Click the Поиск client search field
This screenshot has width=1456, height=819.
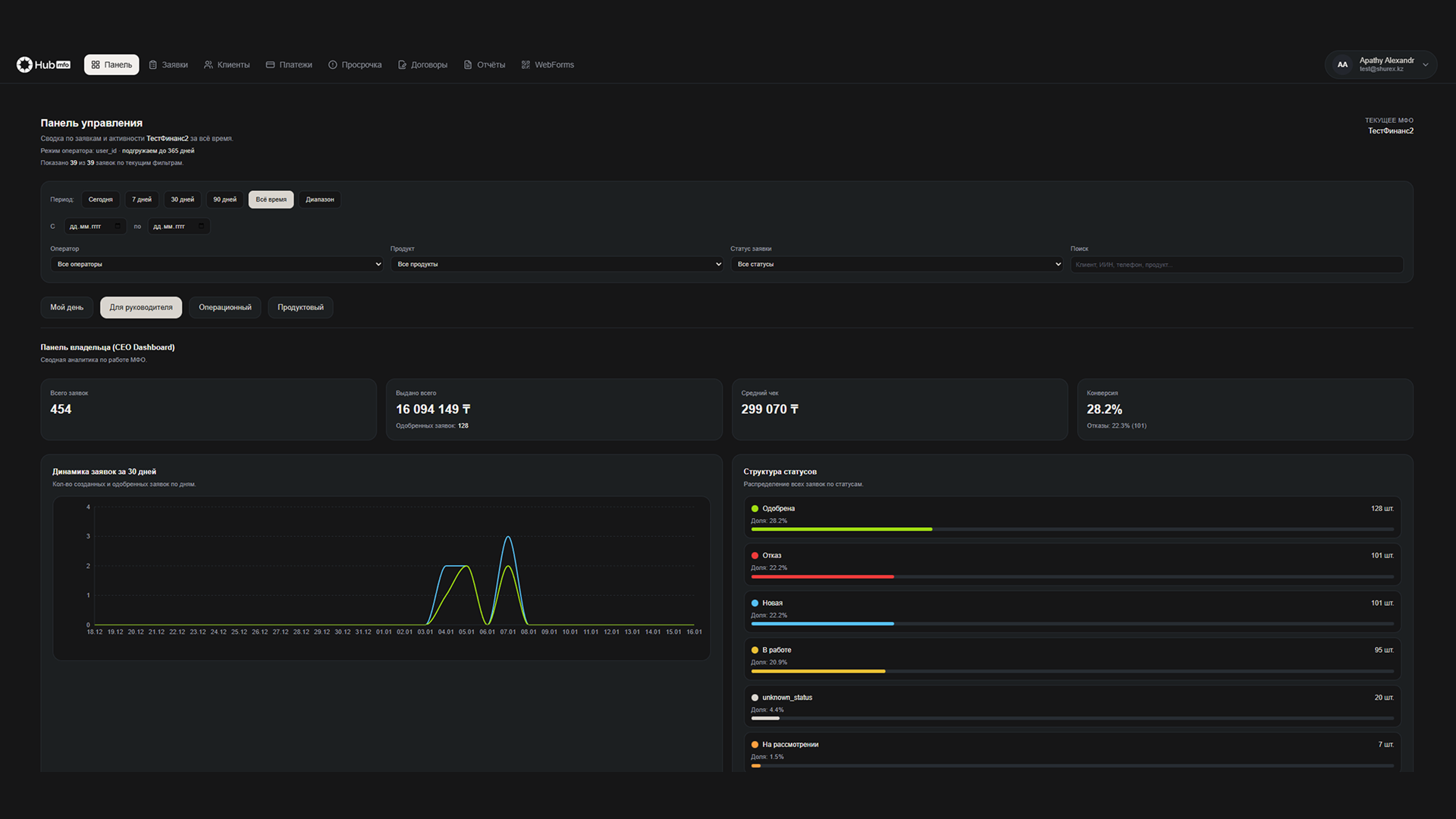click(1236, 265)
